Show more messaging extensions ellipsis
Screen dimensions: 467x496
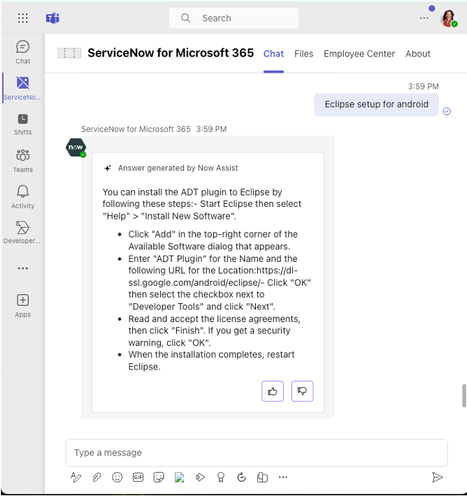283,477
